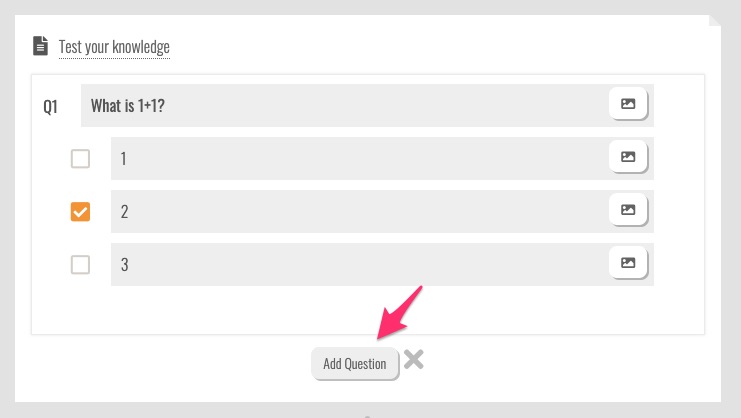Click the folded page corner of the card
The height and width of the screenshot is (418, 741).
(715, 22)
